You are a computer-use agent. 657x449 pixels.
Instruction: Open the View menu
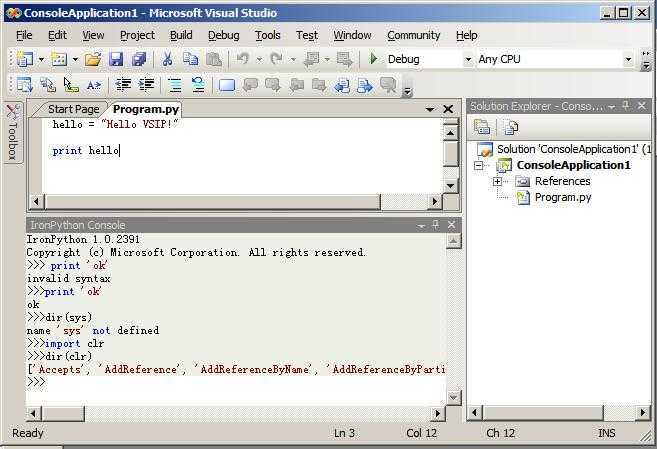pos(93,35)
